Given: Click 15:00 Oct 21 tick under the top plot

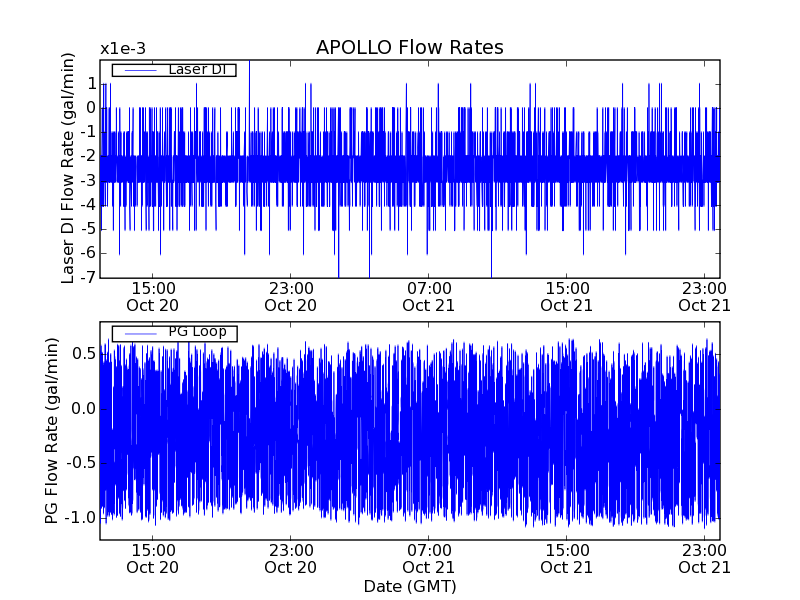Looking at the screenshot, I should click(x=567, y=296).
